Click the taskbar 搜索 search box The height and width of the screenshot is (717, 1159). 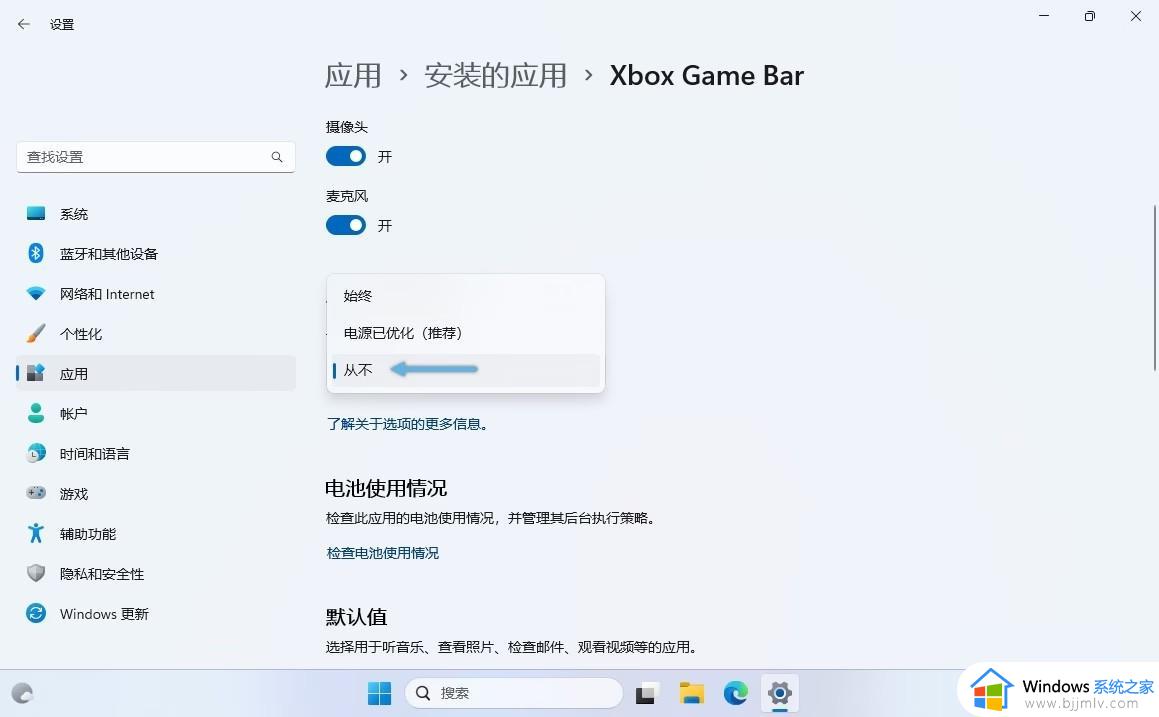[x=514, y=693]
